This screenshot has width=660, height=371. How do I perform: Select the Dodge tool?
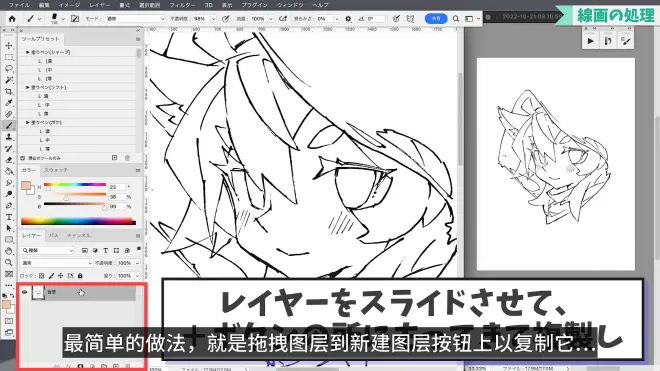(9, 194)
